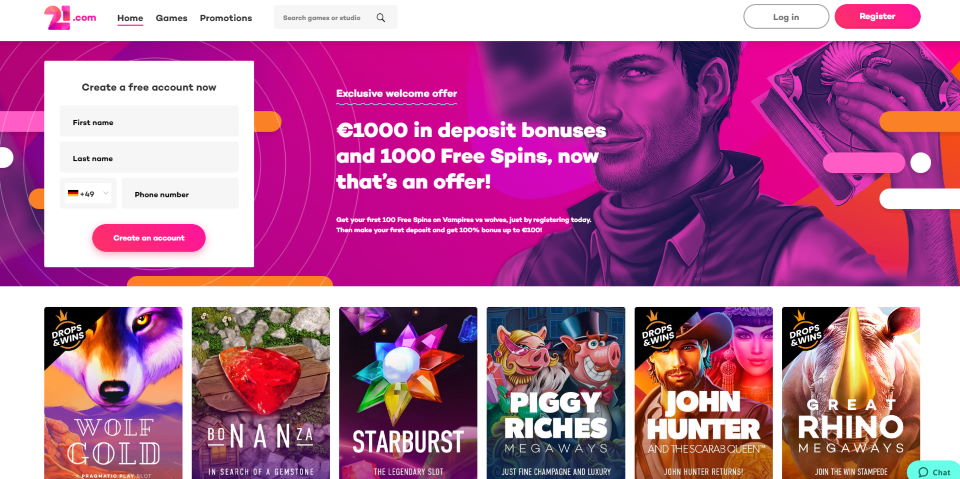
Task: Focus the Phone number field
Action: [x=180, y=194]
